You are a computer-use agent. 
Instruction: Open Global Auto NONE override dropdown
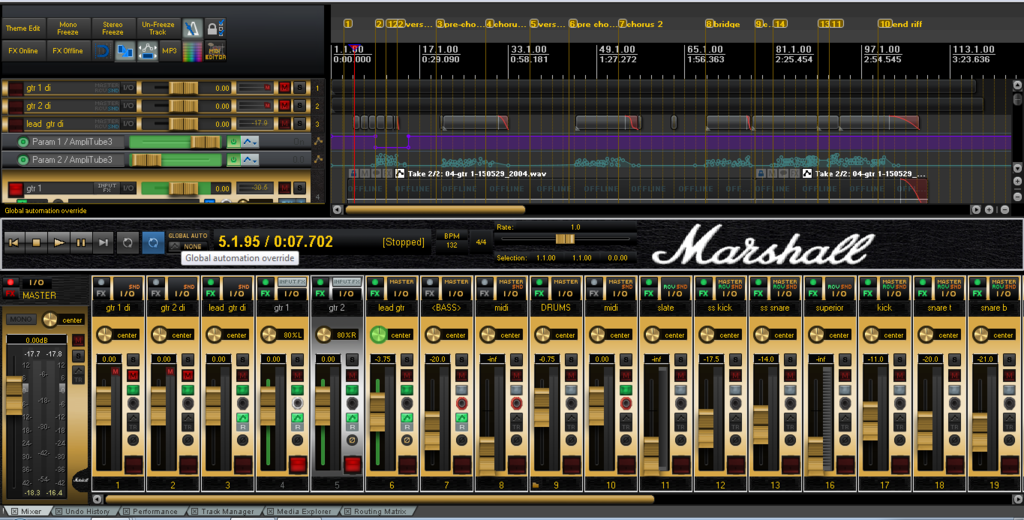188,246
